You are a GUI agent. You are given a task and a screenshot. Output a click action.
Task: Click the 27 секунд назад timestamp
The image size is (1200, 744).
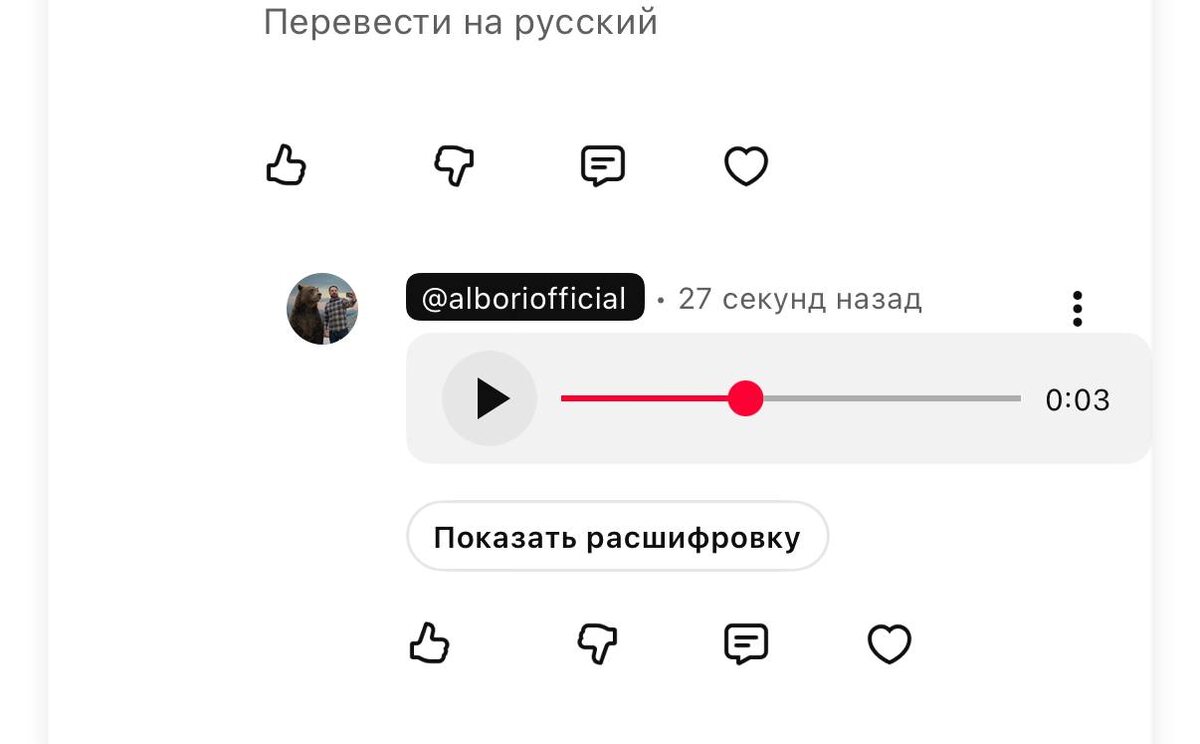click(800, 298)
